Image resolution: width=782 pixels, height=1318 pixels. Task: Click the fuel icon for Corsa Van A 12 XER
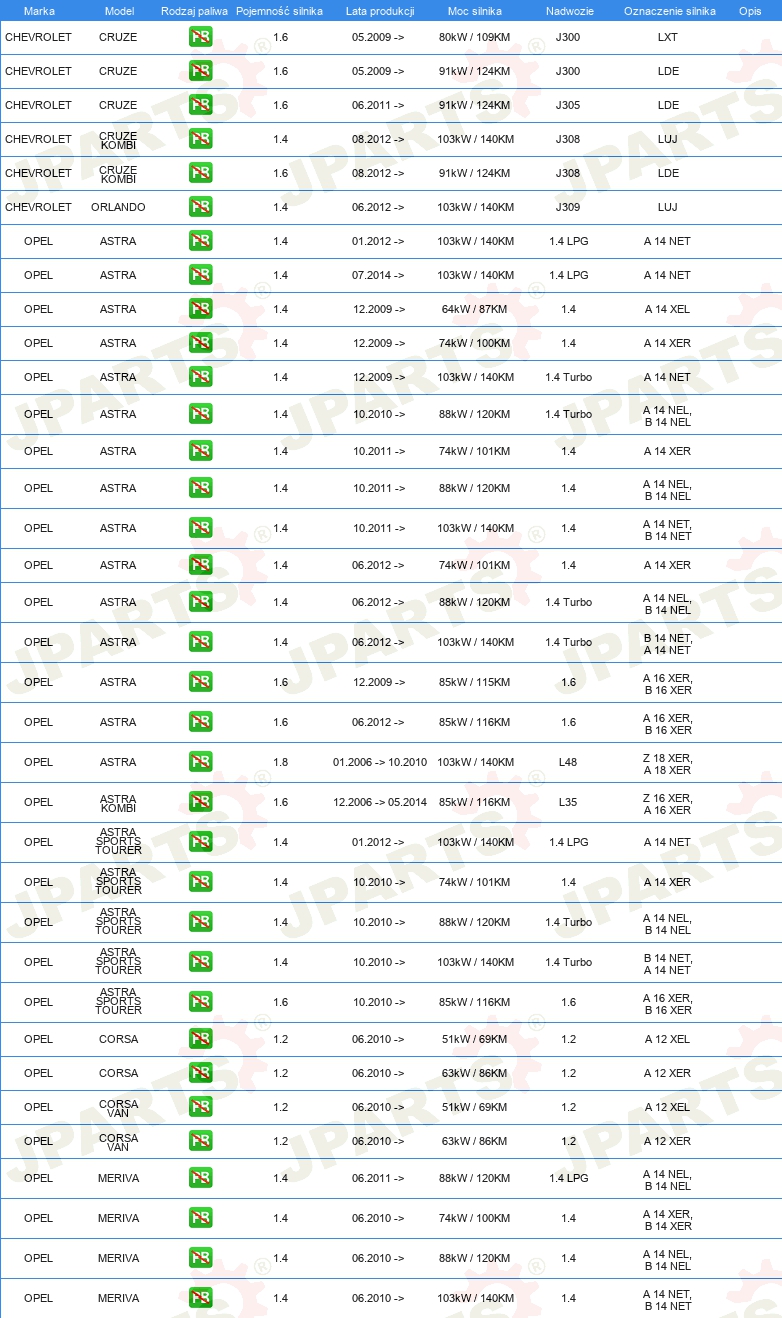[200, 1141]
